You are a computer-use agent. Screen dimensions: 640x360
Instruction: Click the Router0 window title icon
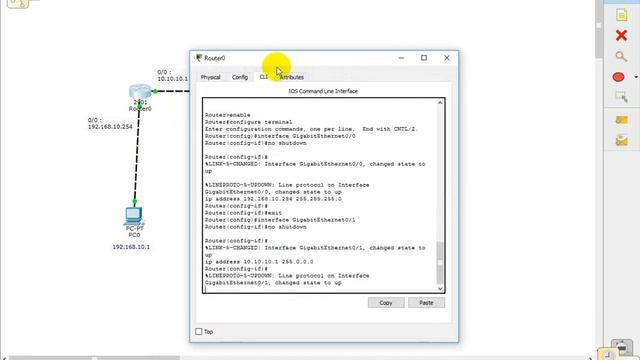(199, 58)
